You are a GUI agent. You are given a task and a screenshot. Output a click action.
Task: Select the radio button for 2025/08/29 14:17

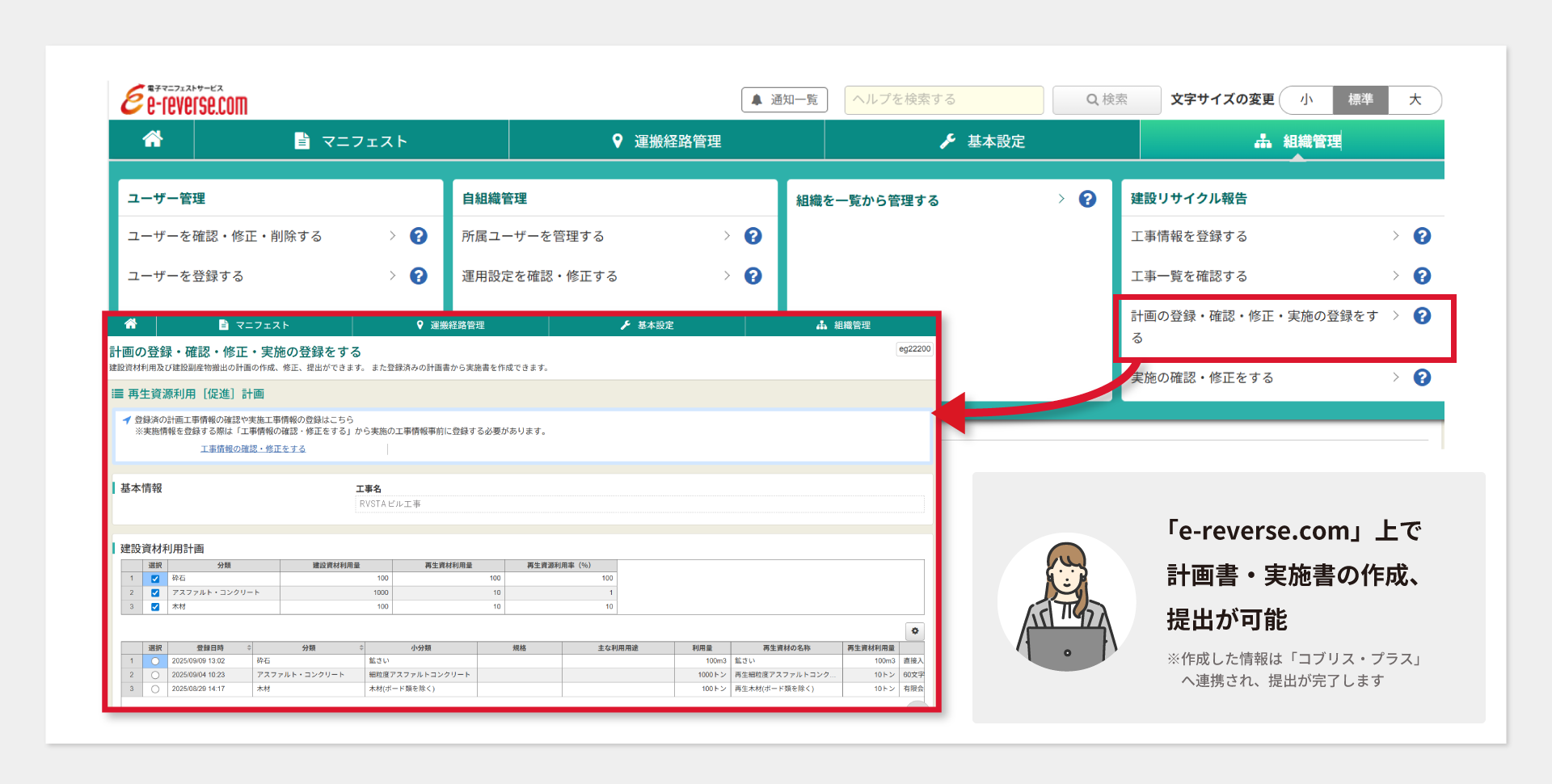pos(155,689)
